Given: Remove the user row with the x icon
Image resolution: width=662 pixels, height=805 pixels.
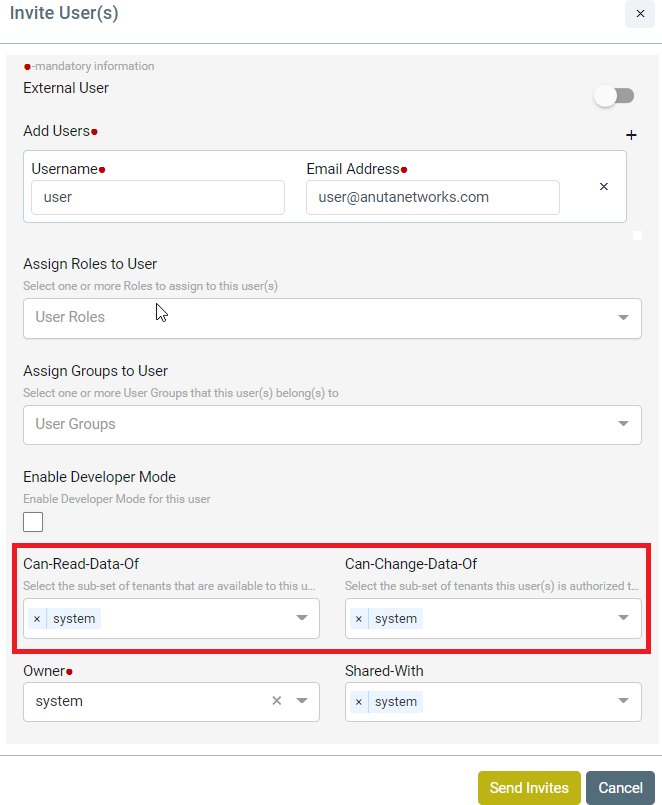Looking at the screenshot, I should [604, 186].
